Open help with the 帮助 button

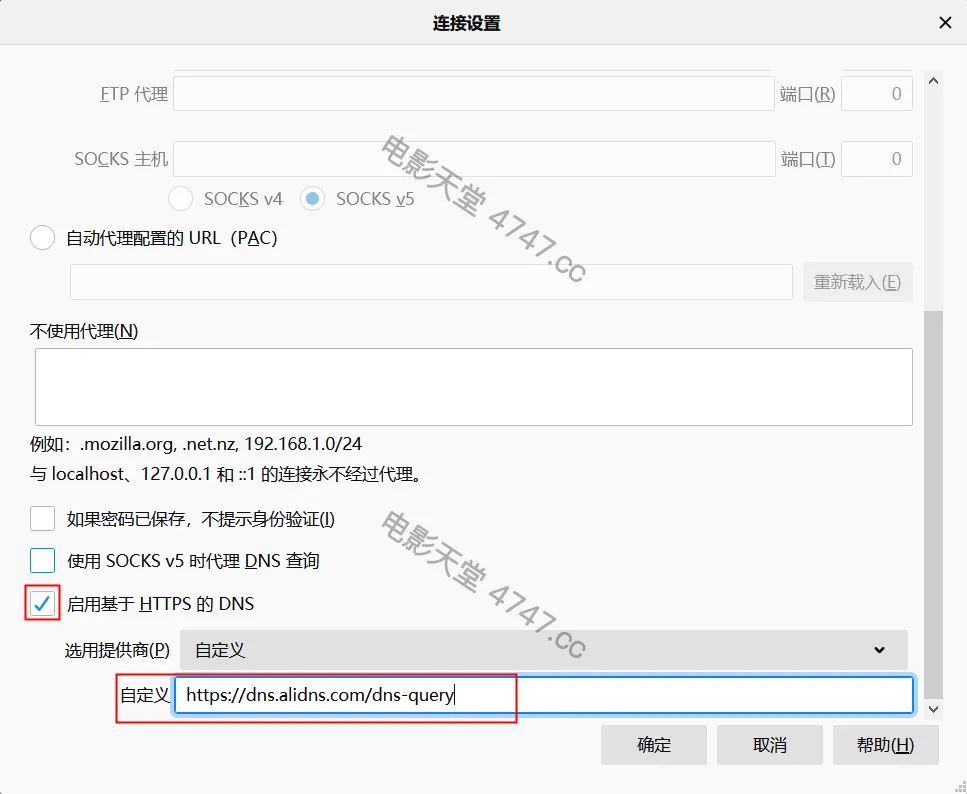(x=885, y=745)
